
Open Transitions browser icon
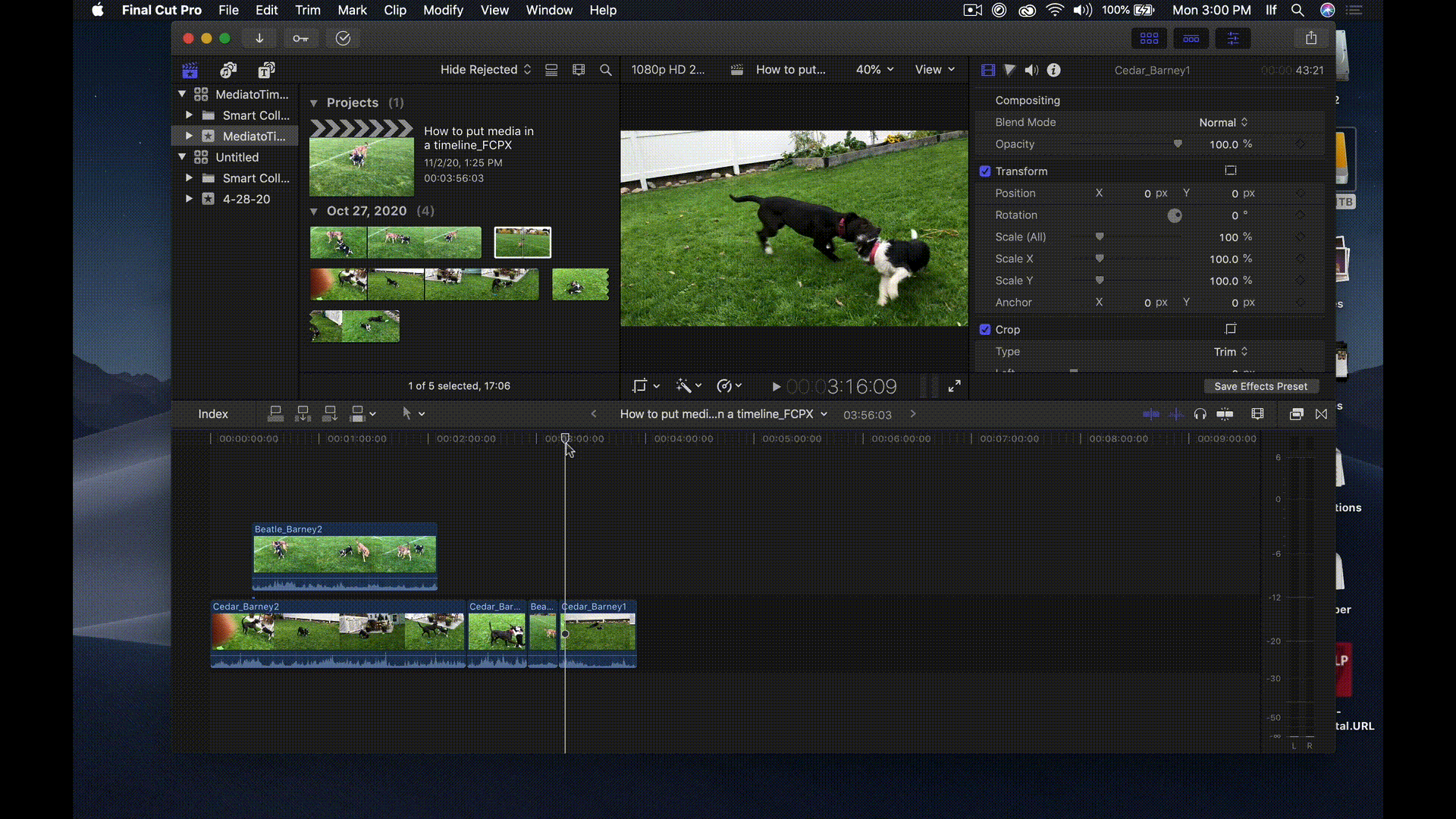point(1322,414)
